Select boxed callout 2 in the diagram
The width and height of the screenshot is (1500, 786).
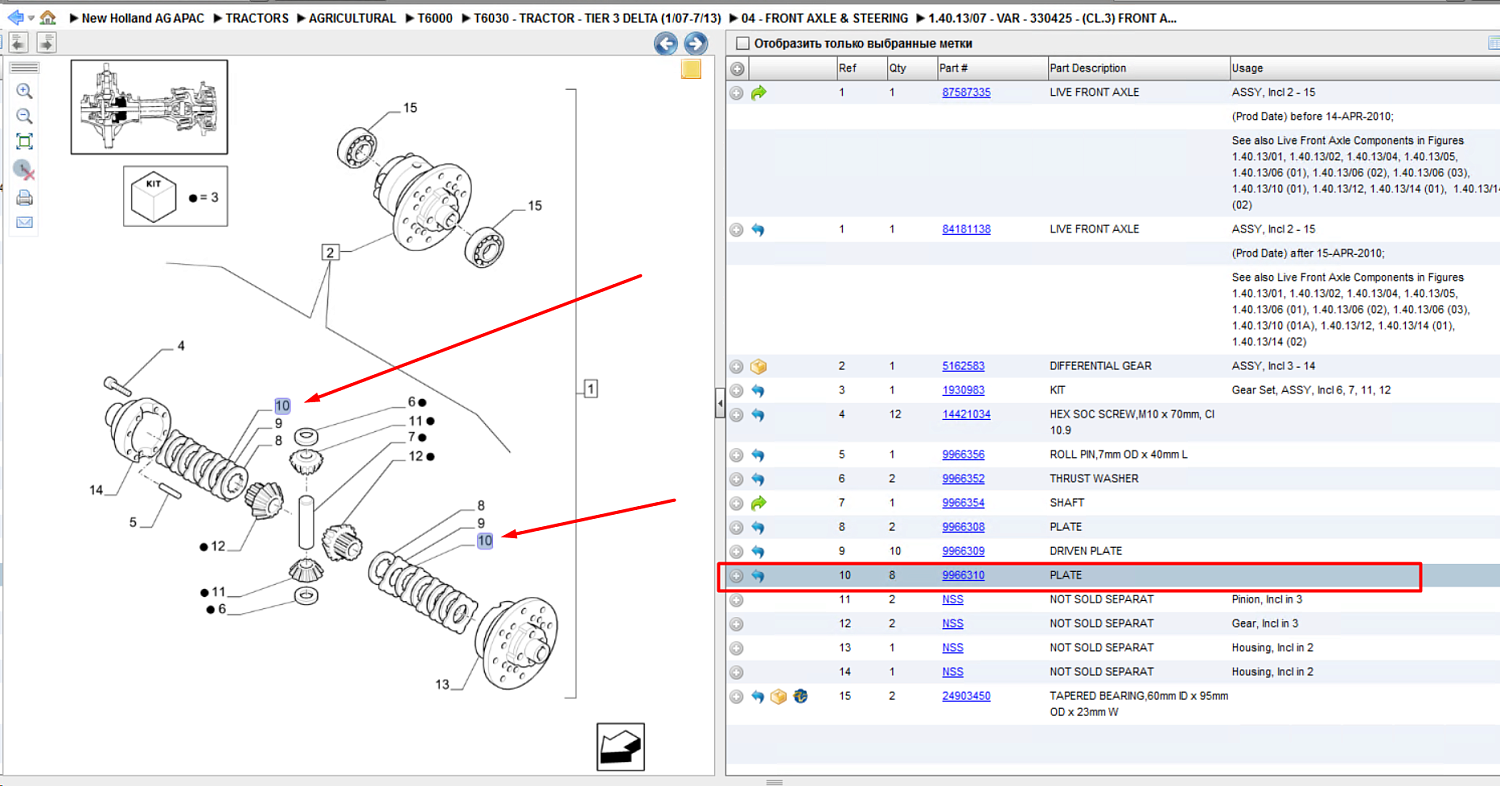(330, 252)
